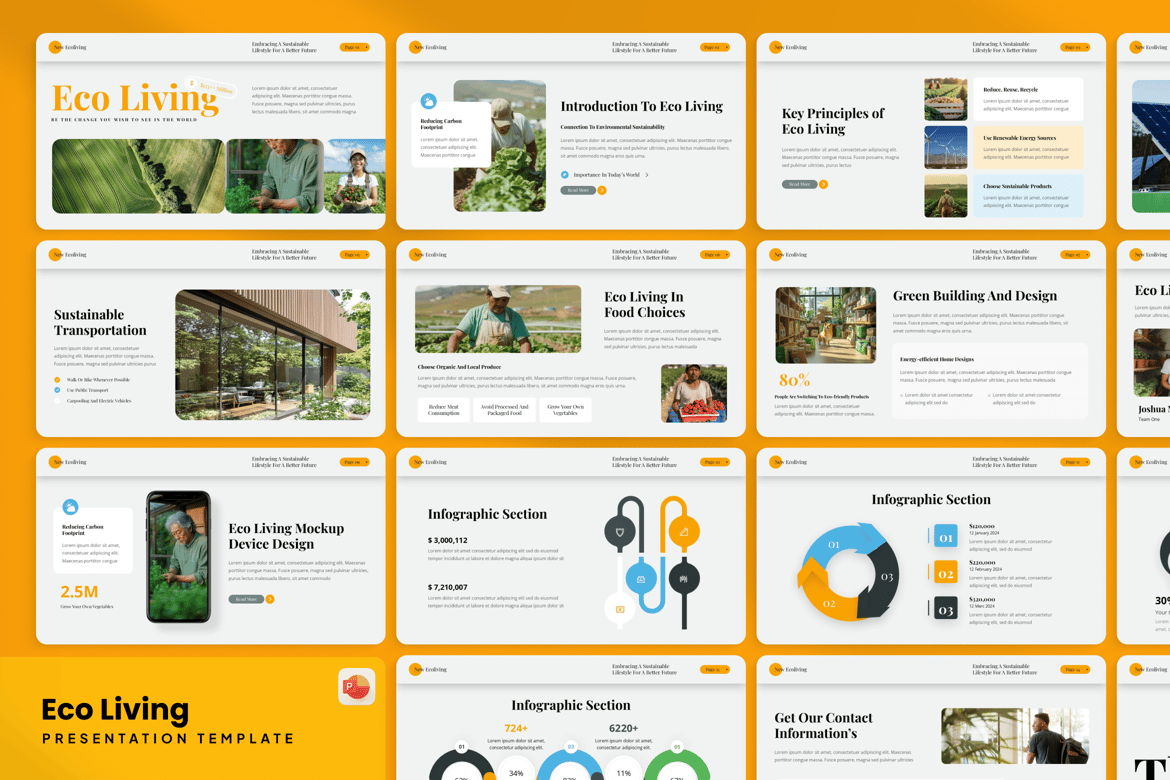The image size is (1170, 780).
Task: Click the Ecoliving logo on the Sustainable Transportation slide
Action: [x=67, y=255]
